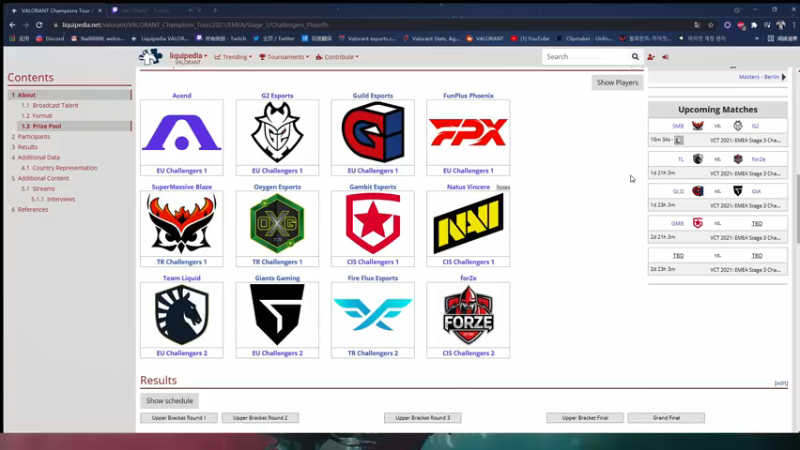Select Upper Bracket Round 2 header
The width and height of the screenshot is (800, 450).
(260, 417)
